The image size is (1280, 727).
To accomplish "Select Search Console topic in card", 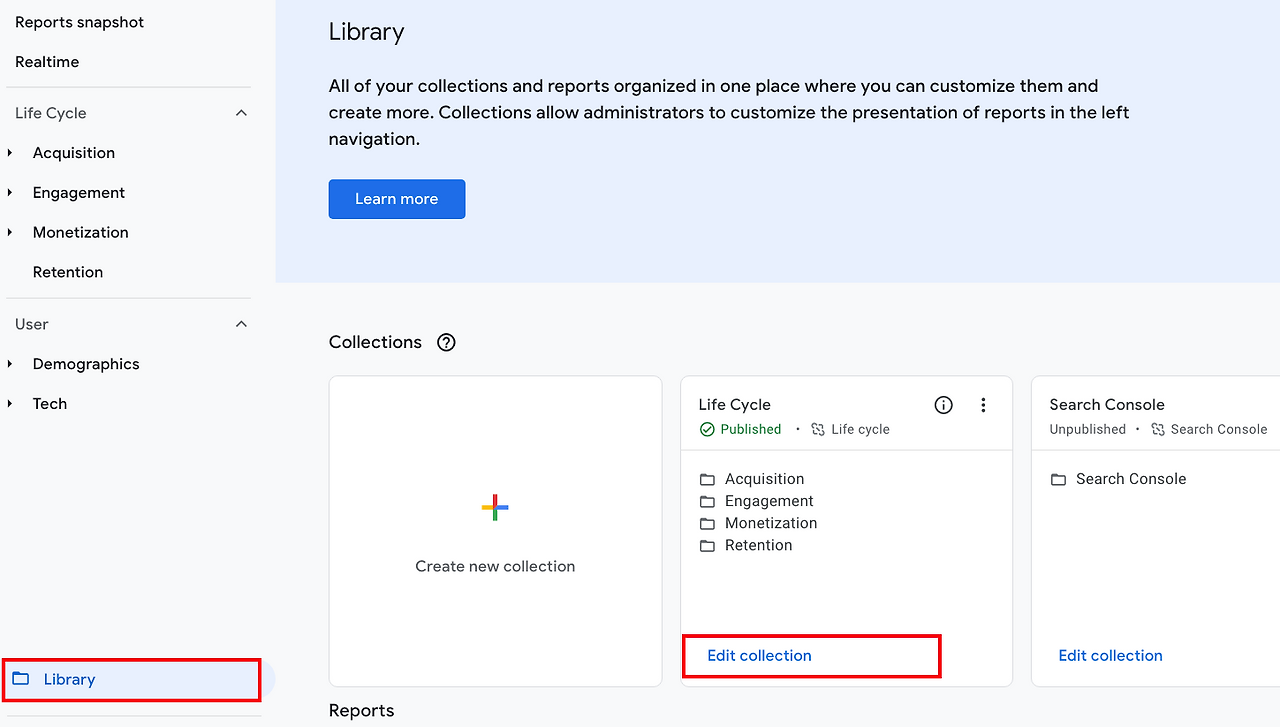I will [x=1131, y=479].
